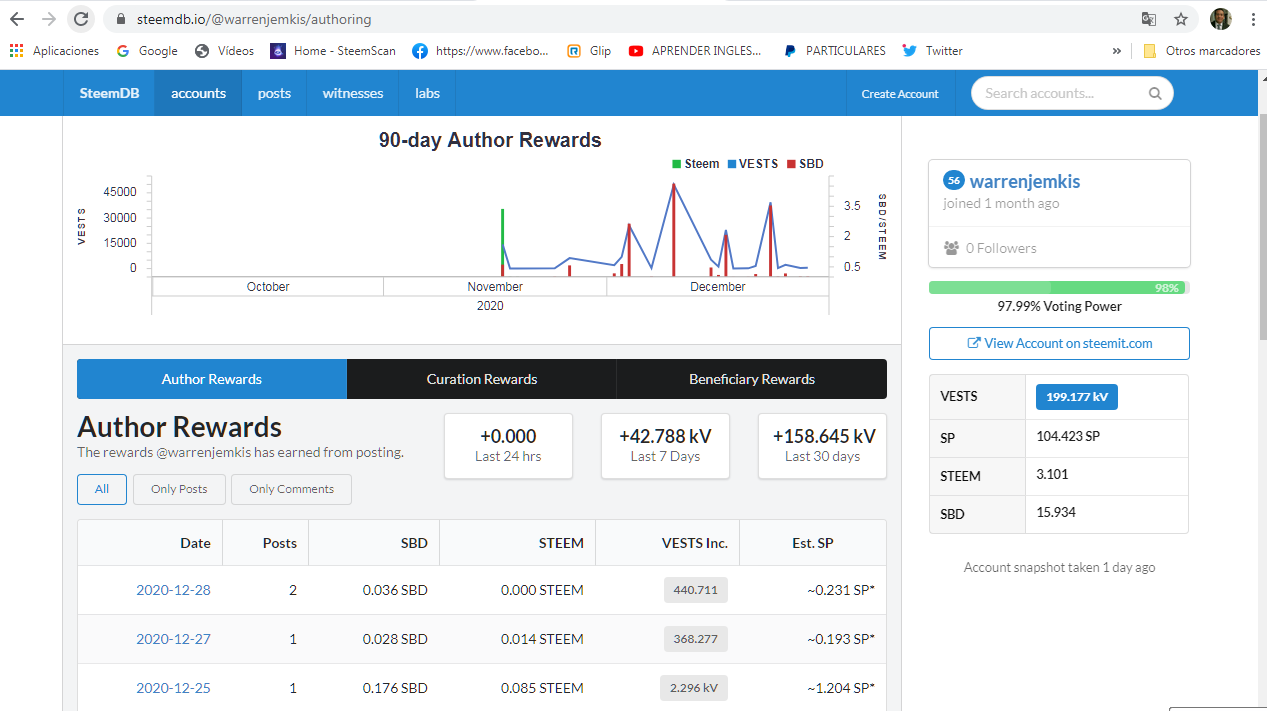Open the 2020-12-25 date link

pos(173,688)
